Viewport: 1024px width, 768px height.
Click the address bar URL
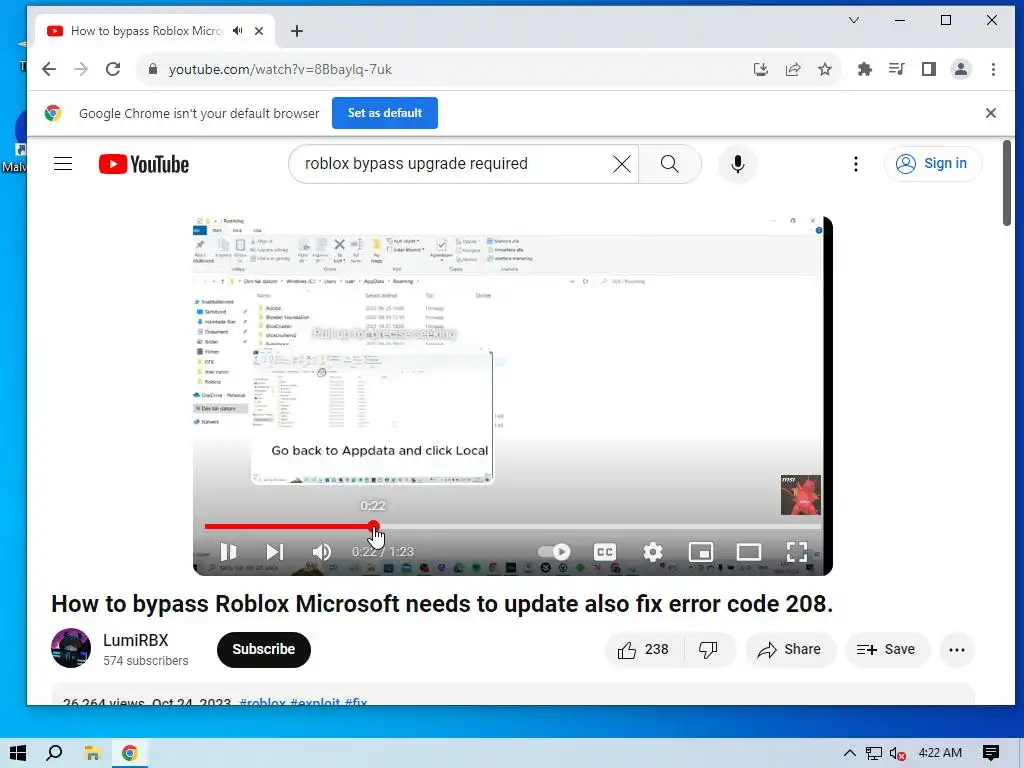pyautogui.click(x=280, y=69)
